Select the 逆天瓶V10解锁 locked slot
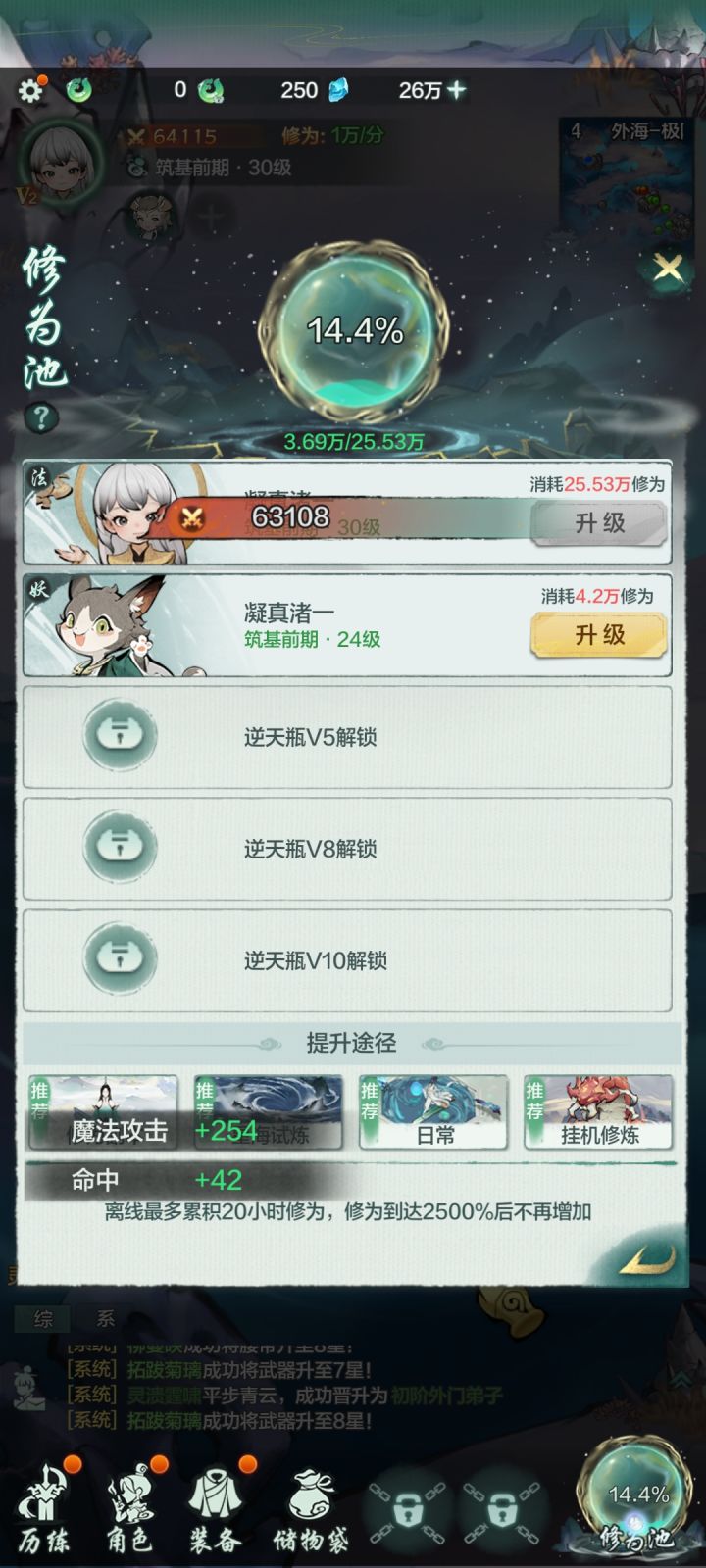706x1568 pixels. 347,960
